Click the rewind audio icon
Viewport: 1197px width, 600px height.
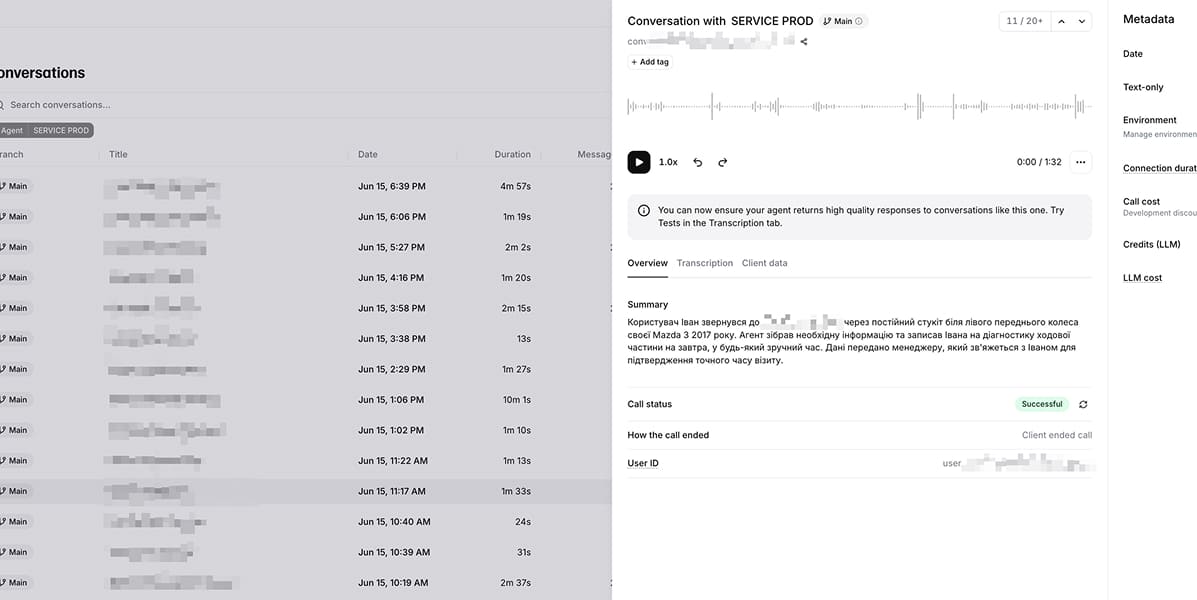coord(697,162)
